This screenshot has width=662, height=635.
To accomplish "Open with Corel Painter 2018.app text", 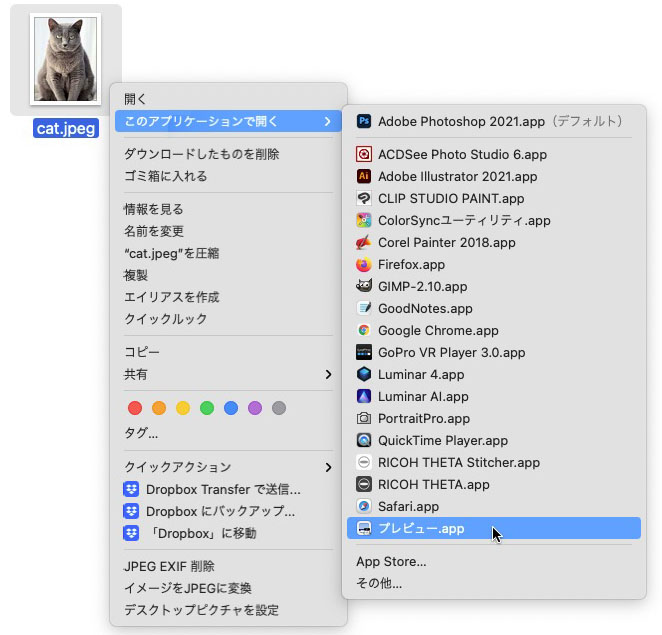I will click(447, 242).
